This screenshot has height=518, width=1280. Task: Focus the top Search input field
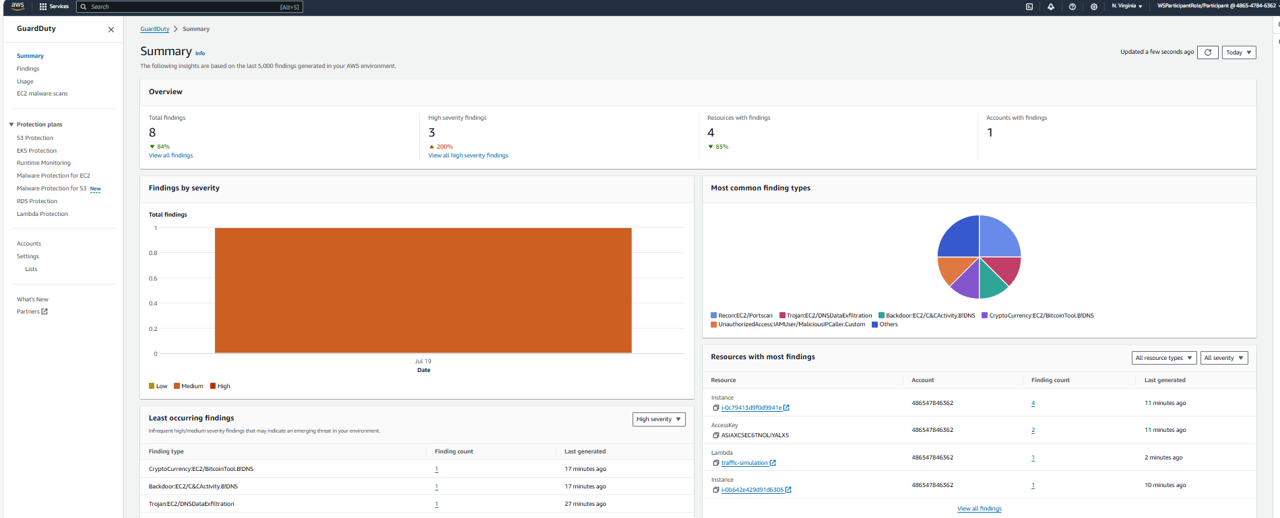click(190, 6)
